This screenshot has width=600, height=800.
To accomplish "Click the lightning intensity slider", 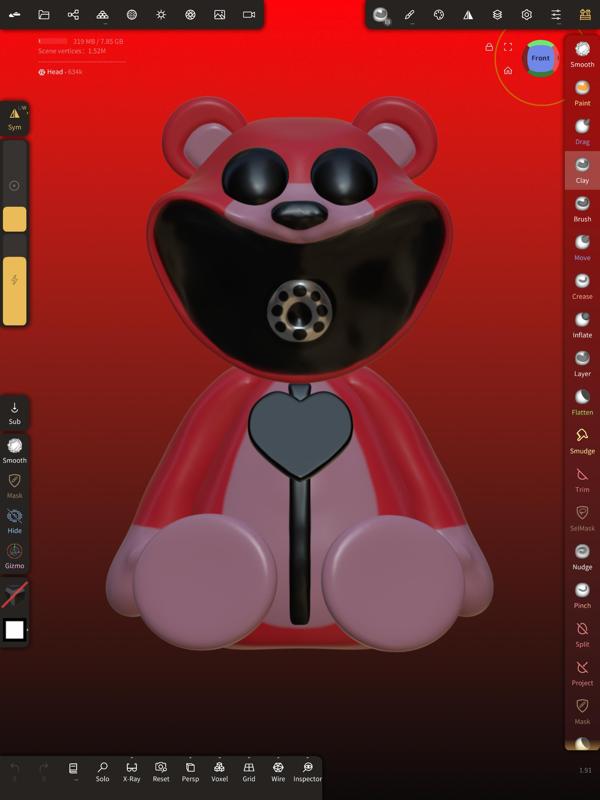I will click(x=14, y=280).
